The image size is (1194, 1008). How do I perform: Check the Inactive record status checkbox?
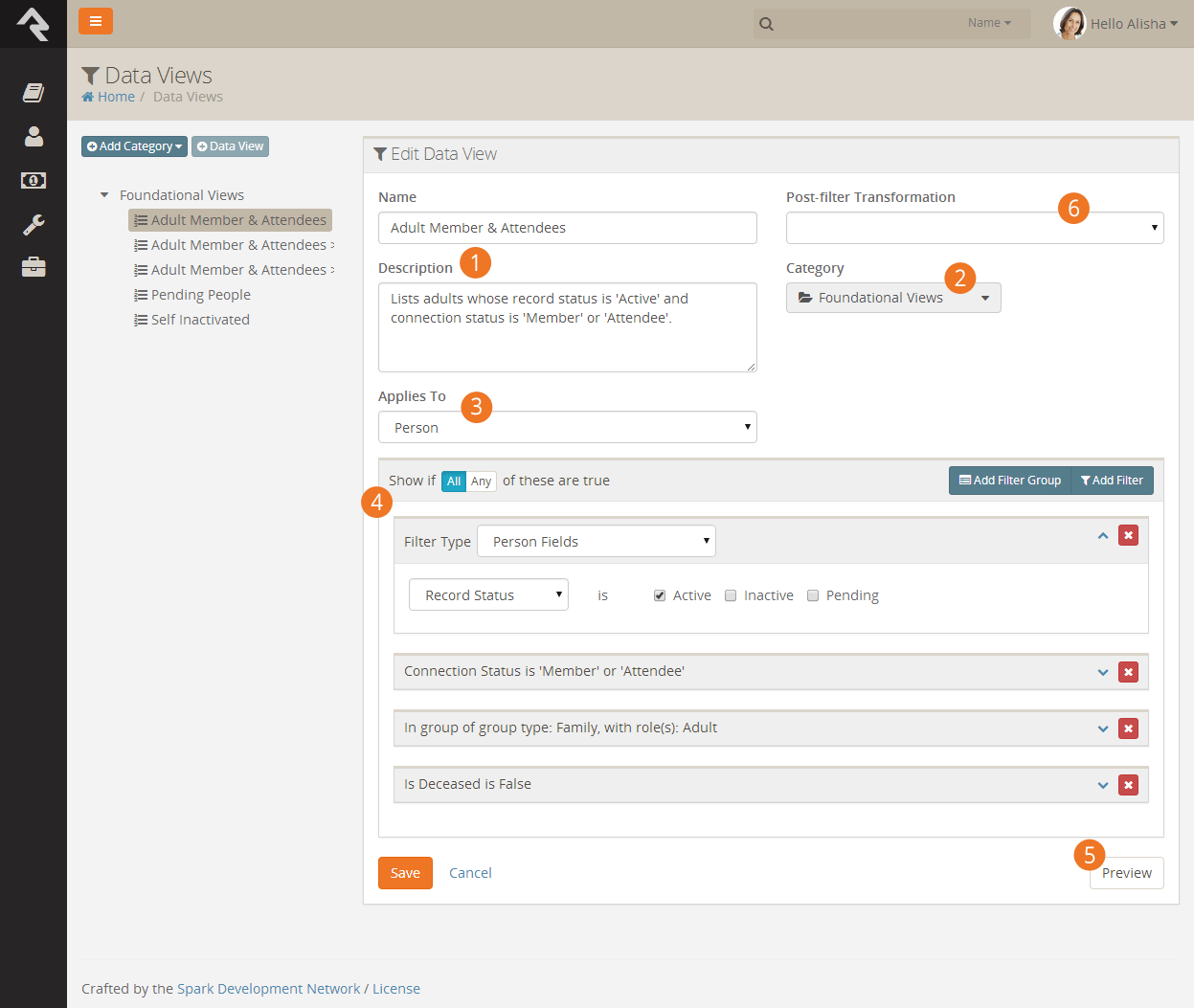coord(731,595)
